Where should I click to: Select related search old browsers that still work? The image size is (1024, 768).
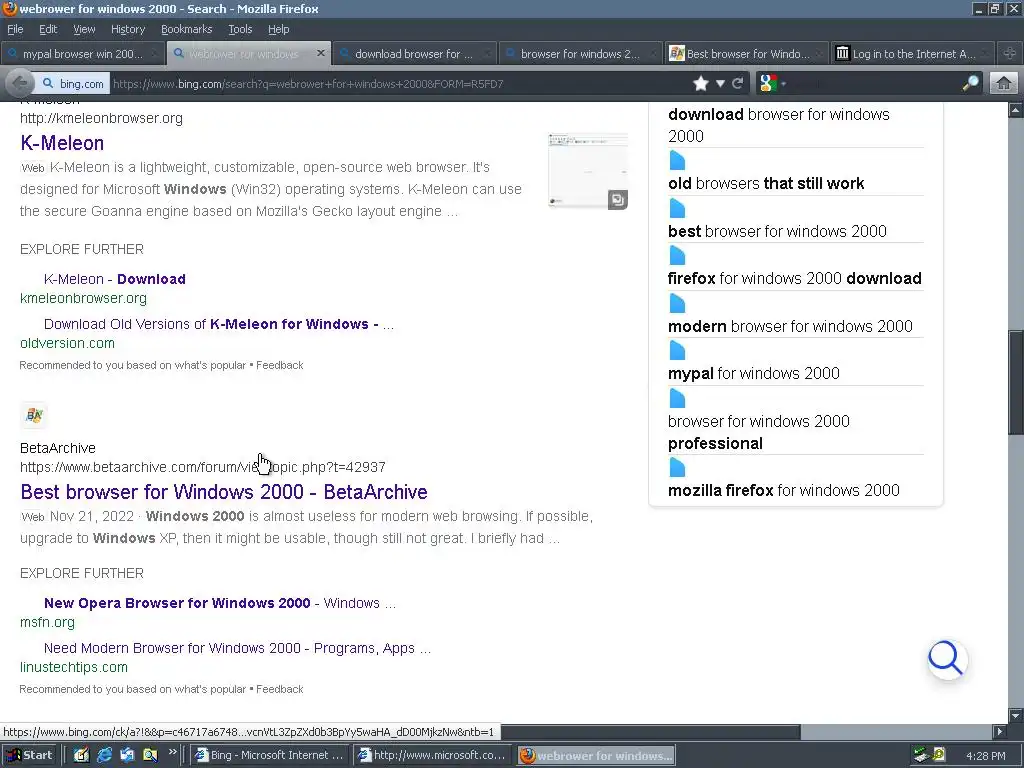tap(766, 184)
